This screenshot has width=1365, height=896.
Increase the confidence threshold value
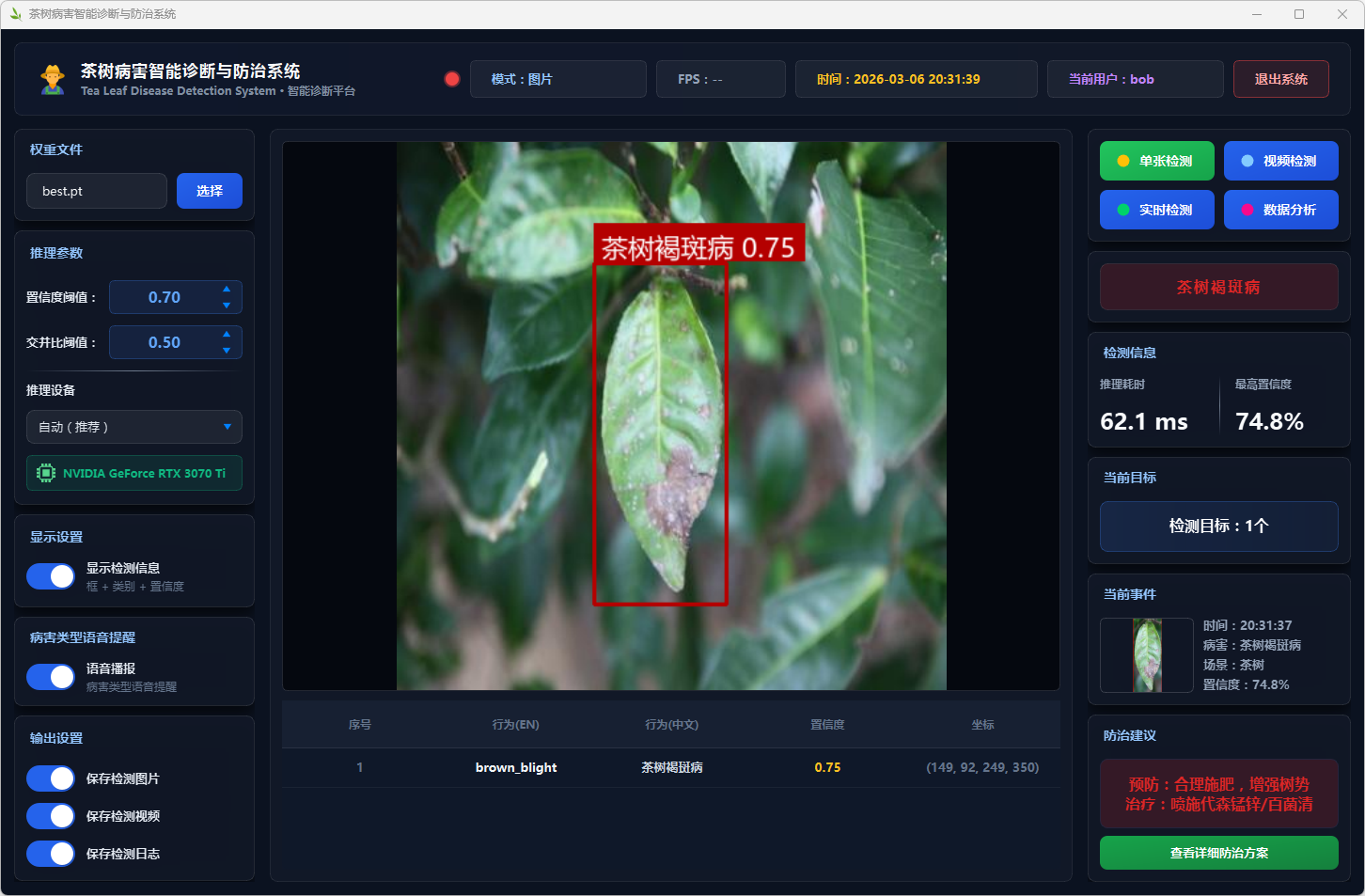coord(227,290)
